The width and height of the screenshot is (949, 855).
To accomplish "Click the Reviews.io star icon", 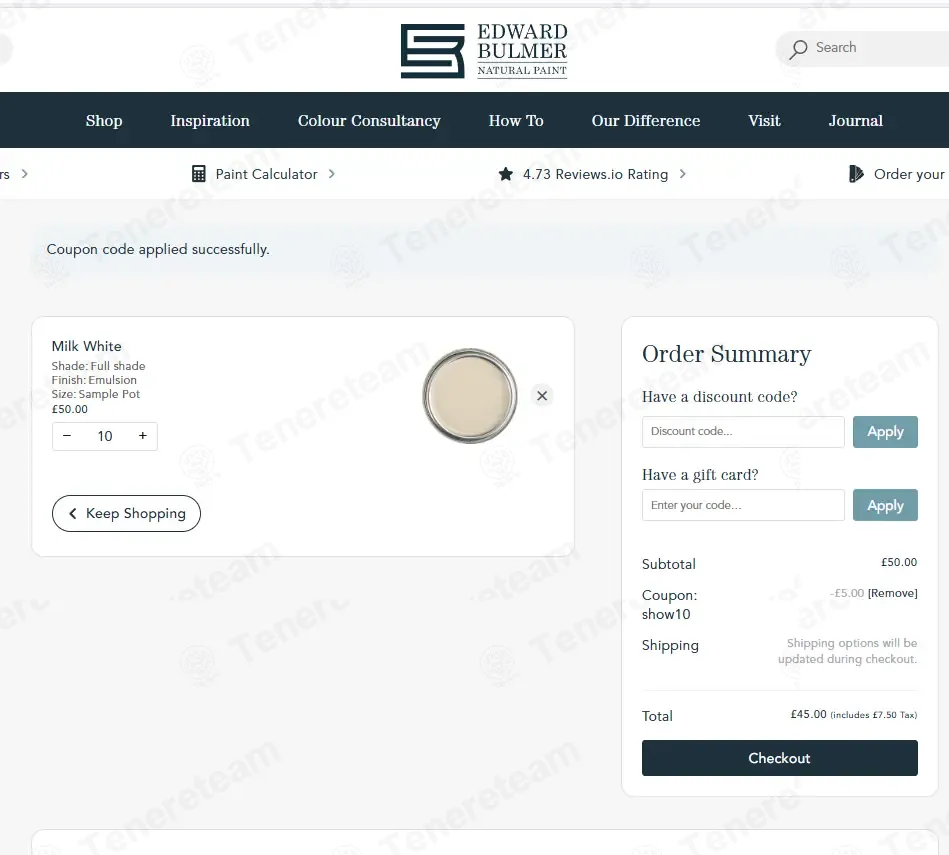I will pos(505,174).
